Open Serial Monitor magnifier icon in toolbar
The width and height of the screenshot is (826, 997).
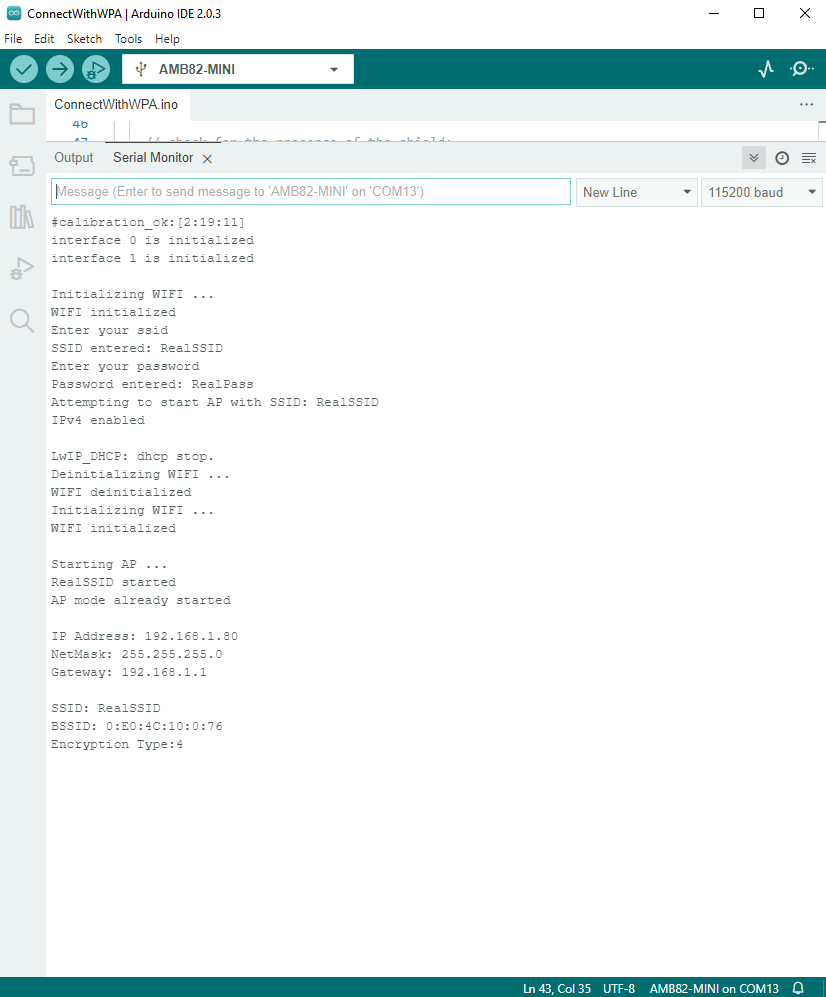[801, 69]
